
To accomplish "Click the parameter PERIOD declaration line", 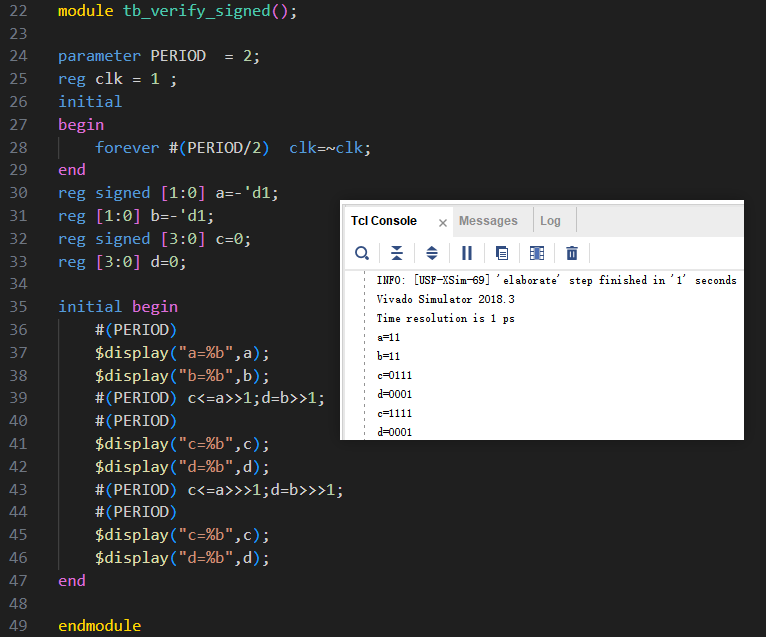I will coord(158,56).
